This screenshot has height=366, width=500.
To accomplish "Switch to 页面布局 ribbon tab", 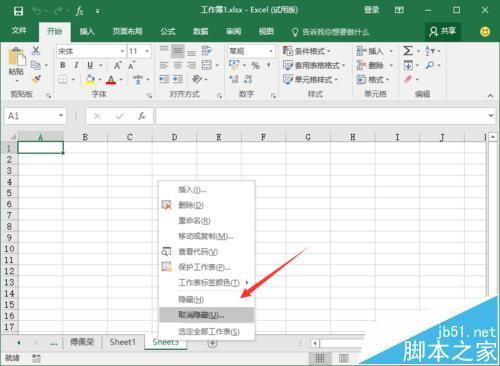I will [x=127, y=32].
